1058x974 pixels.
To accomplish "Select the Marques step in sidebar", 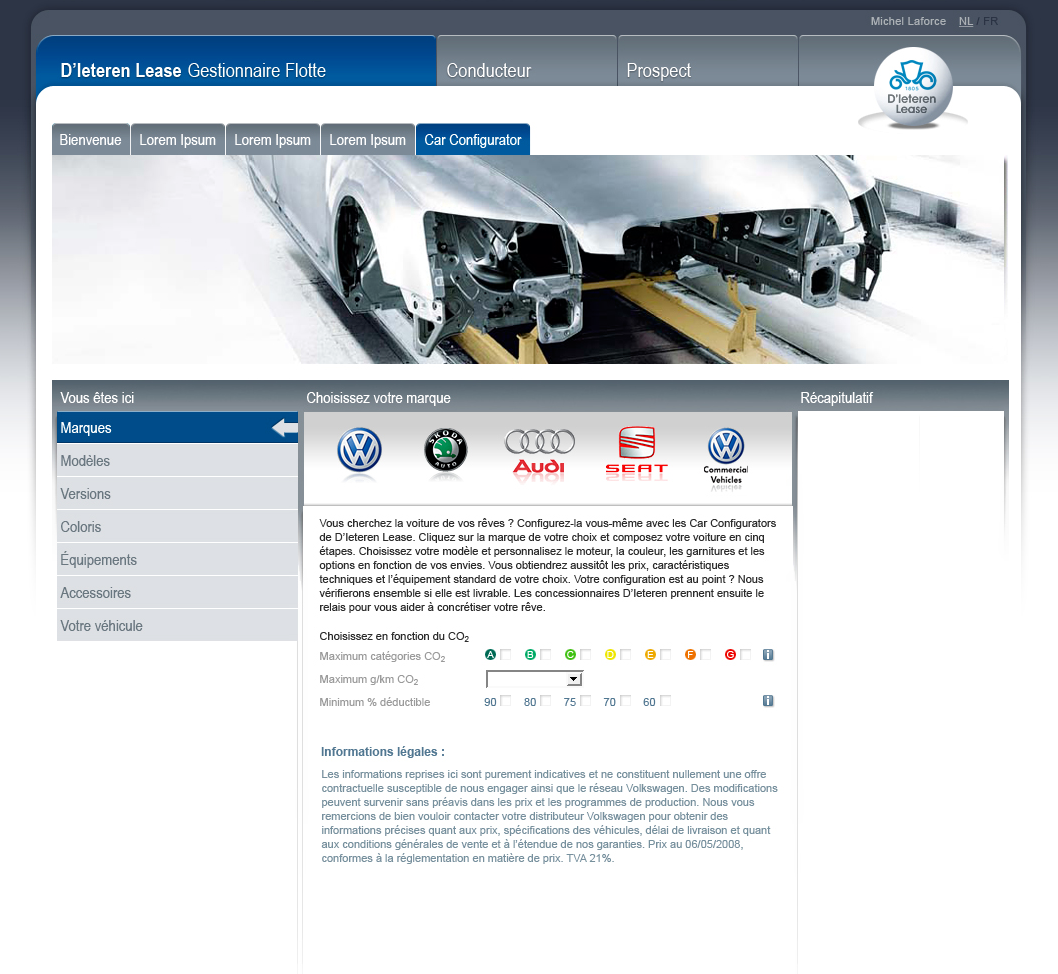I will point(177,428).
